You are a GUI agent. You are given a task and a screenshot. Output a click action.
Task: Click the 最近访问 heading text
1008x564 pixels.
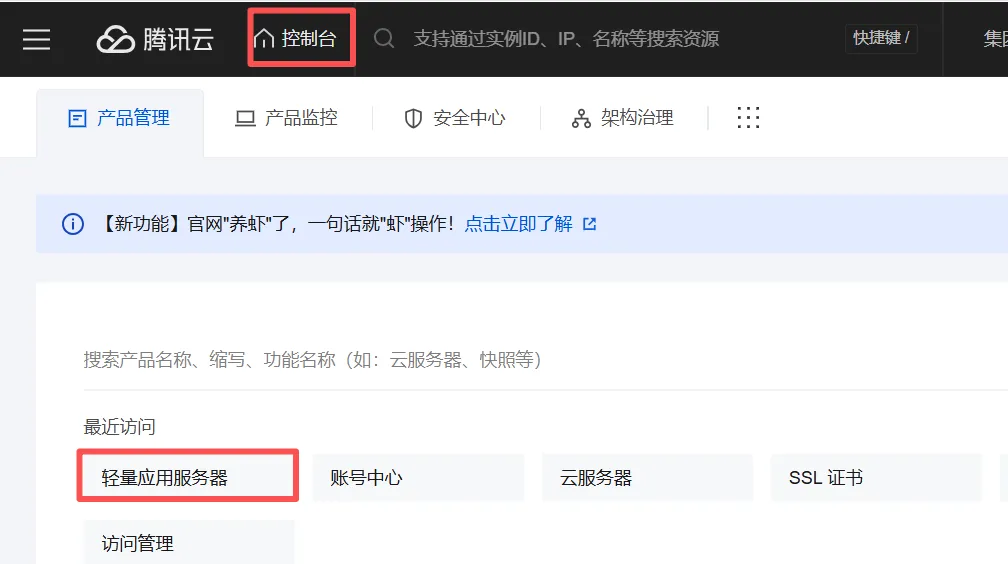[120, 426]
